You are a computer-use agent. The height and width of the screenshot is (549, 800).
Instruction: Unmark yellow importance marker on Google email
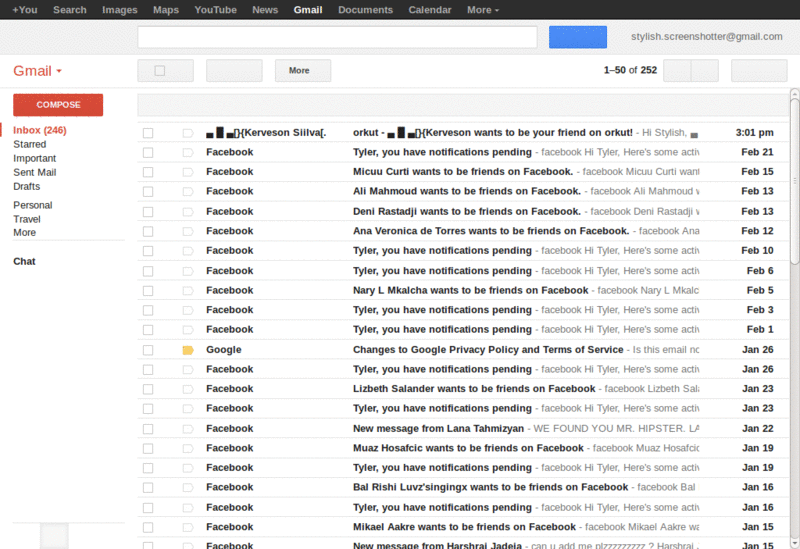click(x=188, y=350)
